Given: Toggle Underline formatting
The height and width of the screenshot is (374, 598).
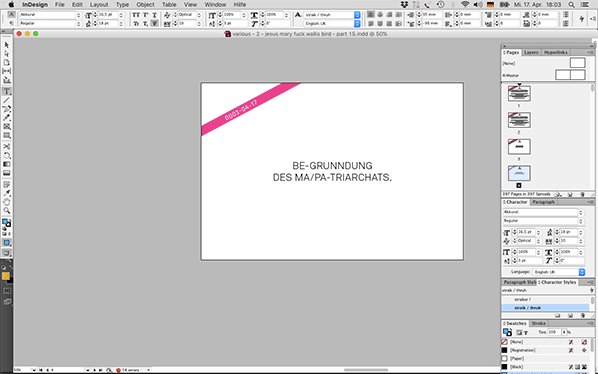Looking at the screenshot, I should [154, 15].
